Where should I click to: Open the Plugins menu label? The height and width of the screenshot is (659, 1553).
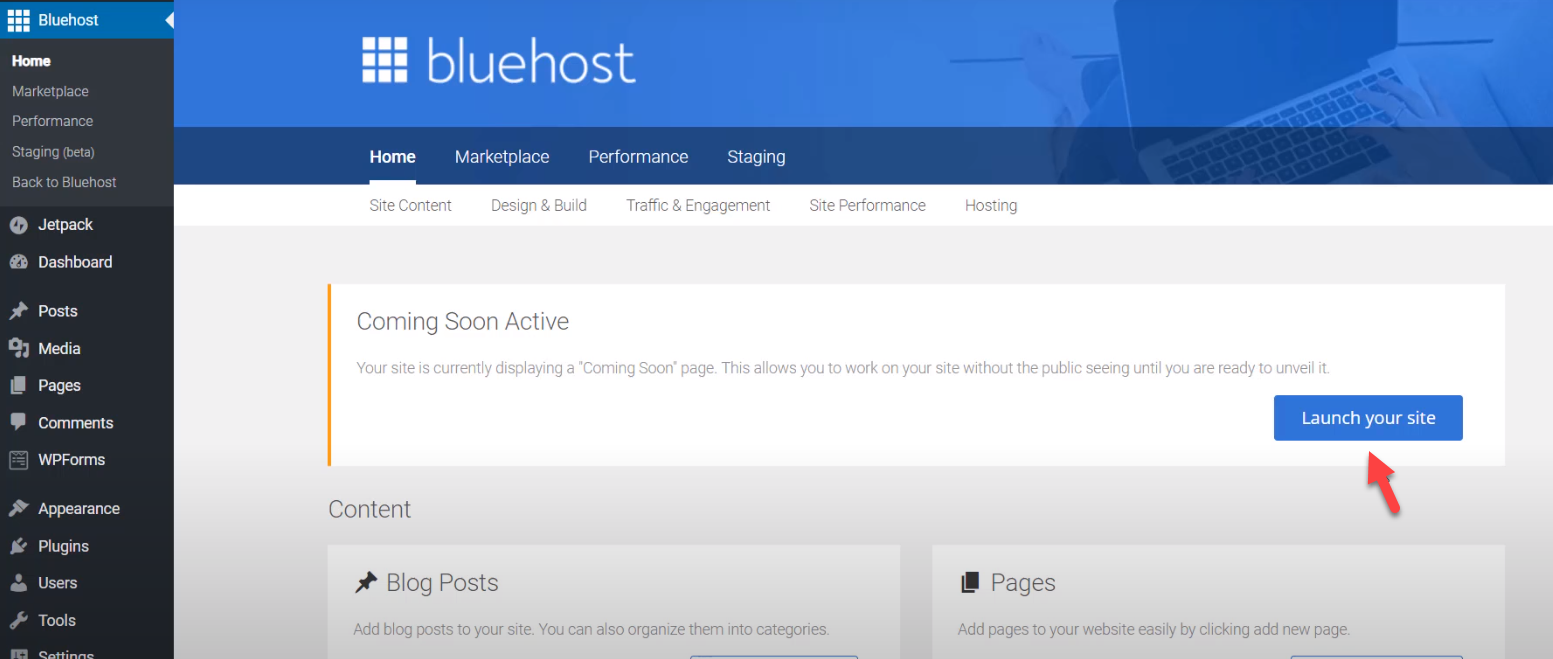pos(63,546)
